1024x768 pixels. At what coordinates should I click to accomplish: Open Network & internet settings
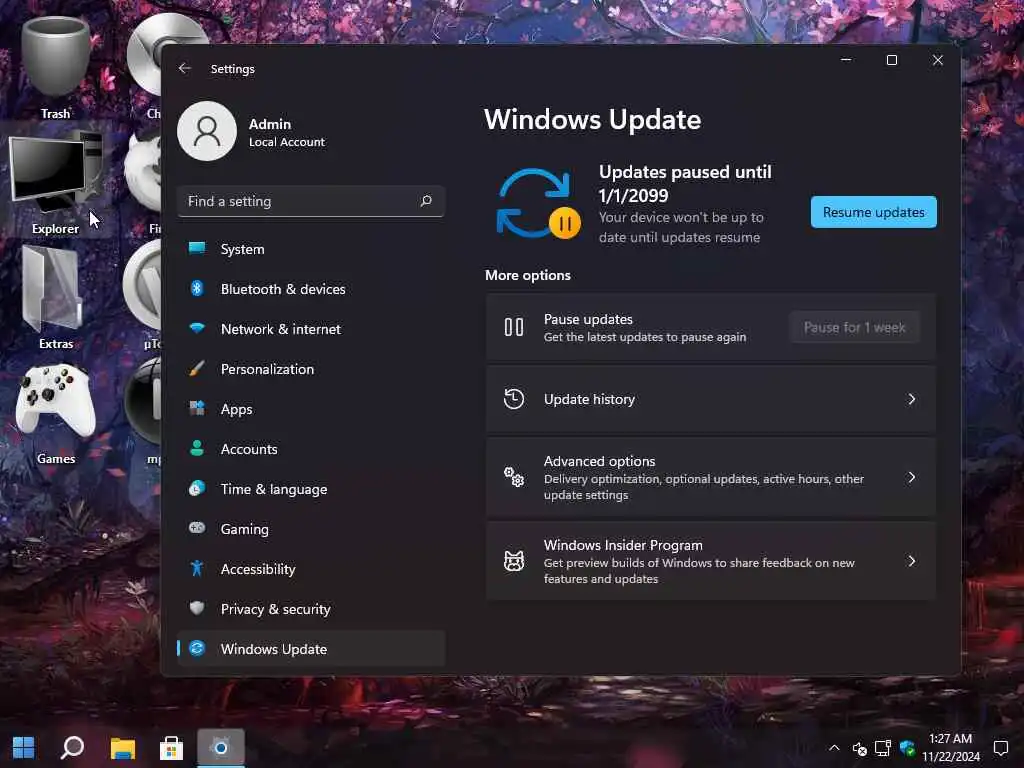coord(311,328)
